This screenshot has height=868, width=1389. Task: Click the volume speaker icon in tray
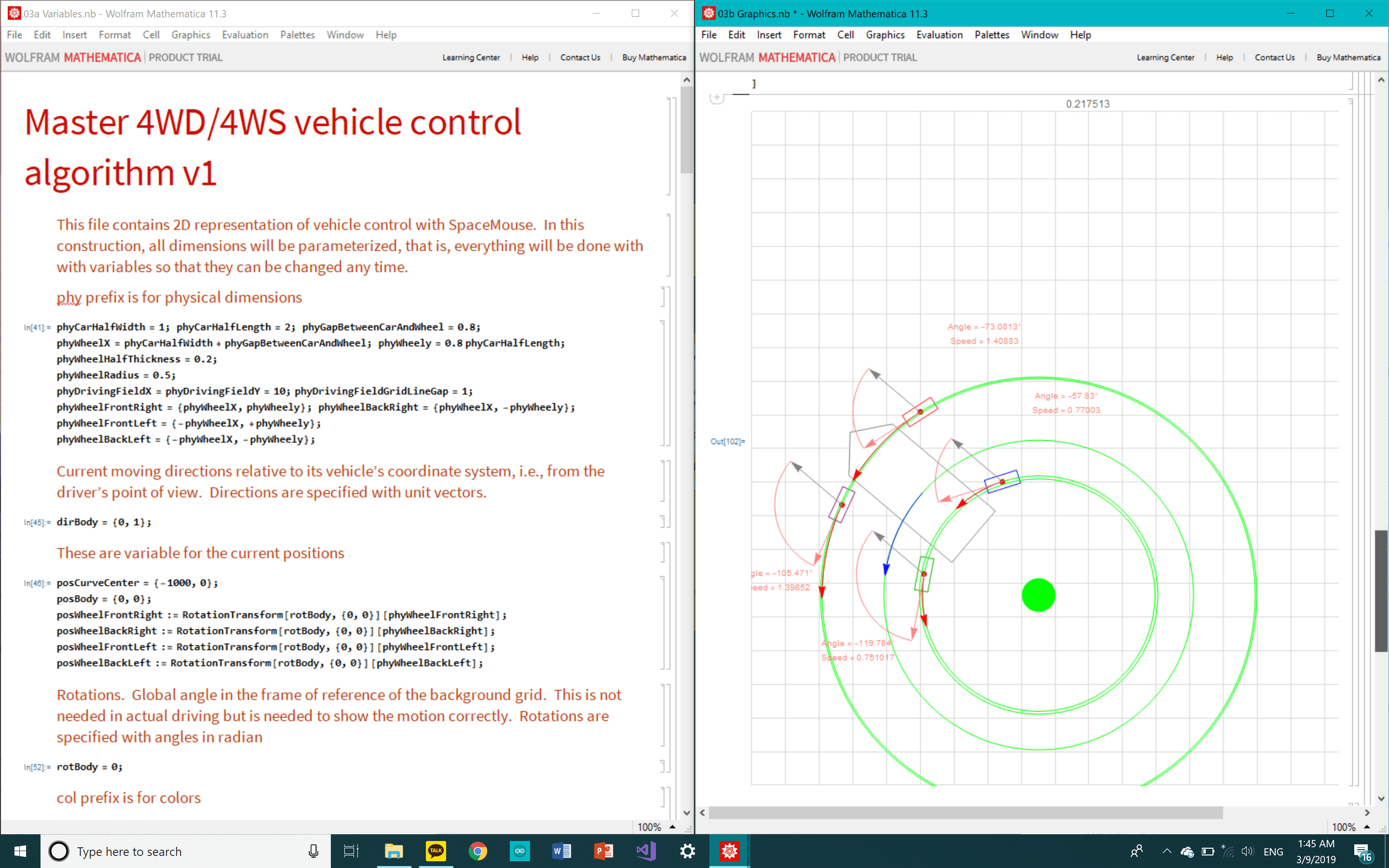(x=1247, y=851)
